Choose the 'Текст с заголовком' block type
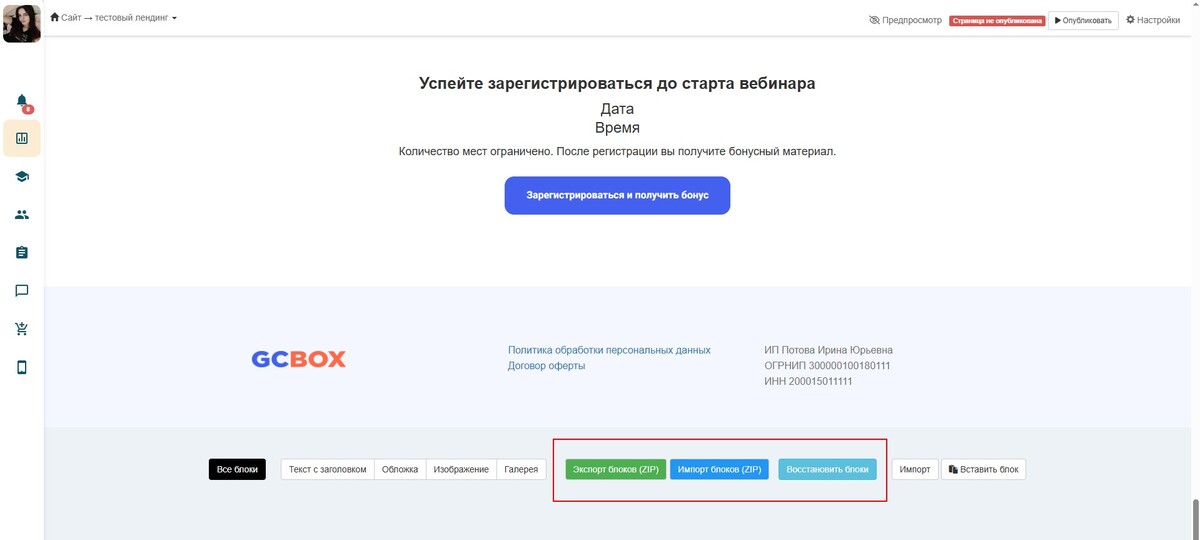This screenshot has width=1200, height=540. (x=327, y=469)
